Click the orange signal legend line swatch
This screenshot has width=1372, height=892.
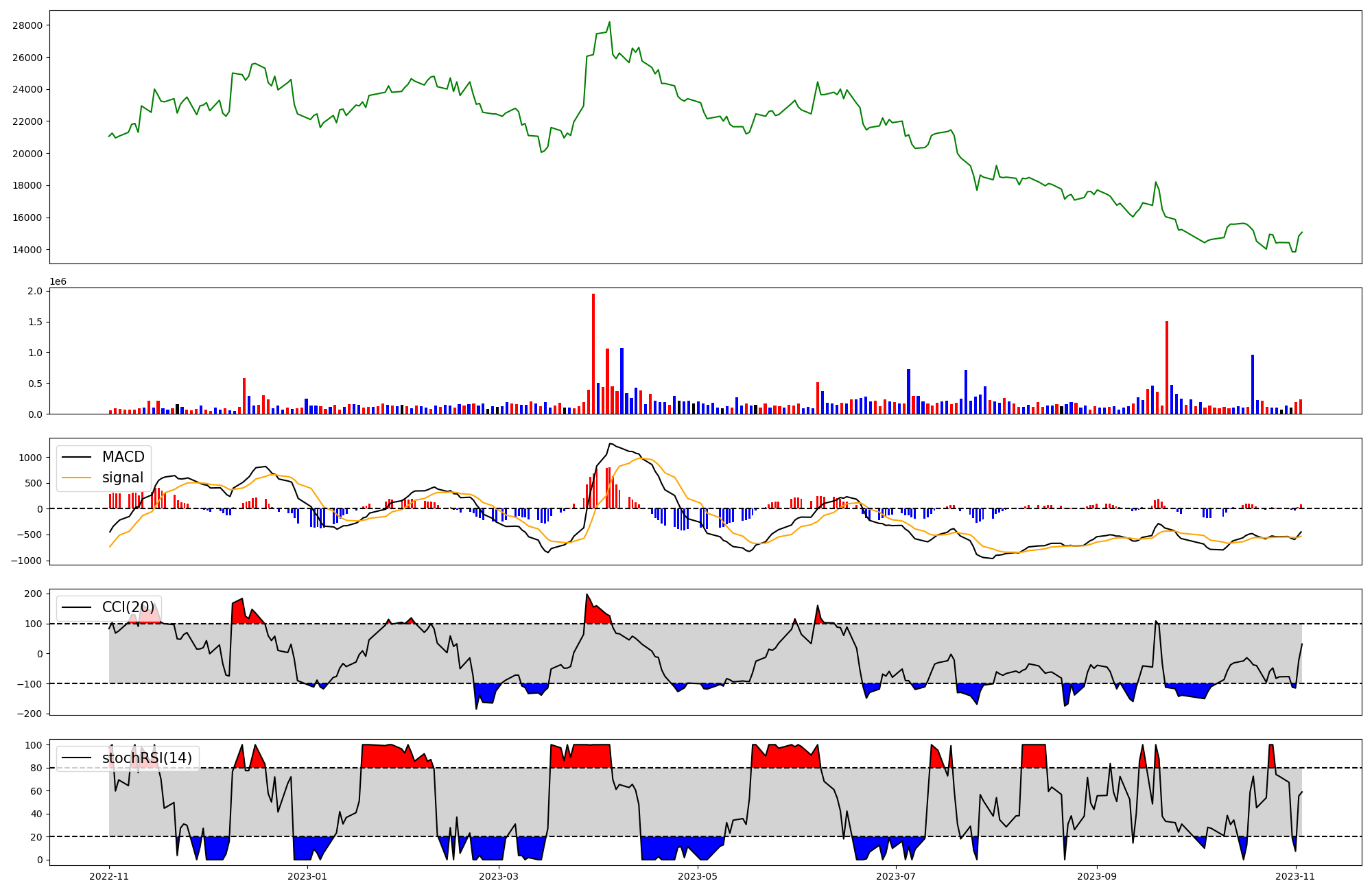pos(78,478)
